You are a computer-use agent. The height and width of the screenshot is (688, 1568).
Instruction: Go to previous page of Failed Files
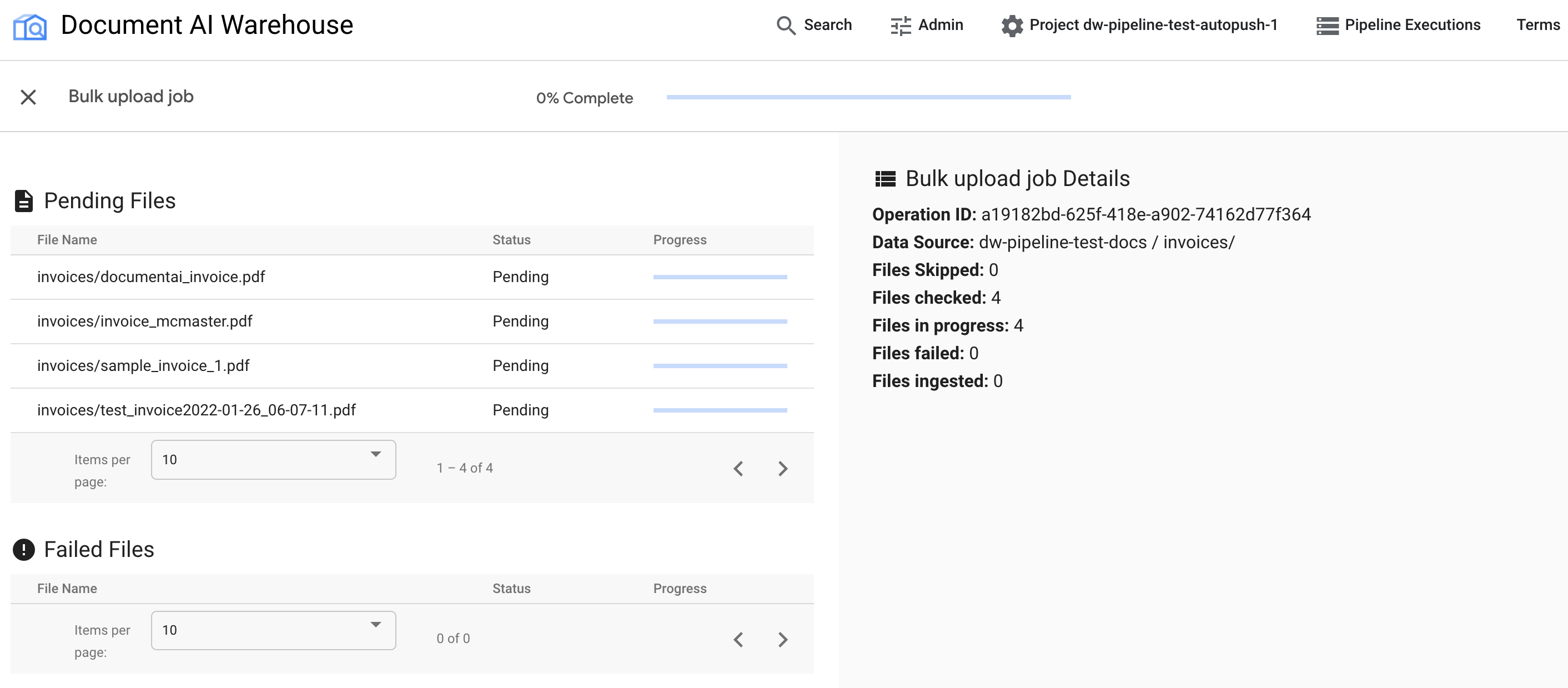point(738,639)
